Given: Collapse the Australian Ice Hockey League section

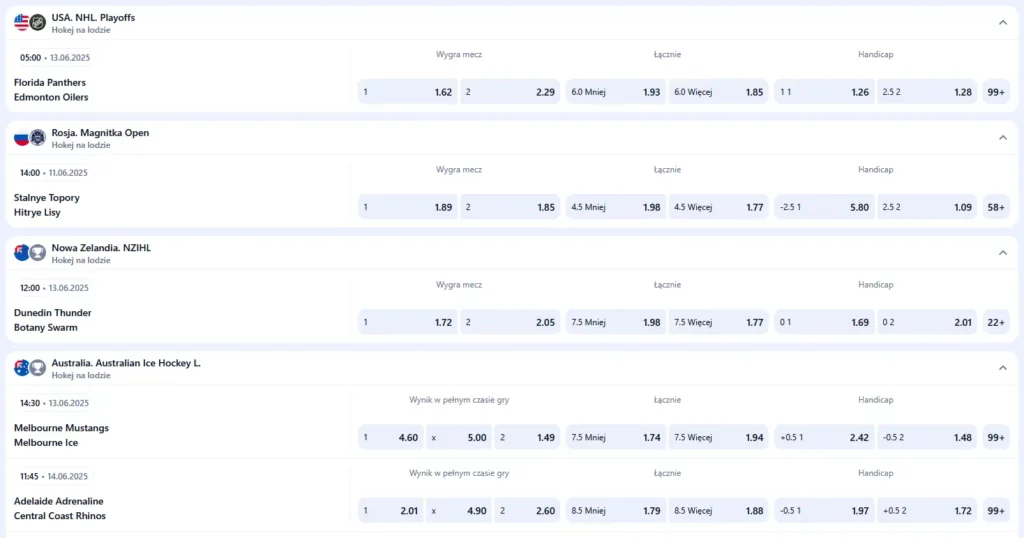Looking at the screenshot, I should click(x=1002, y=367).
